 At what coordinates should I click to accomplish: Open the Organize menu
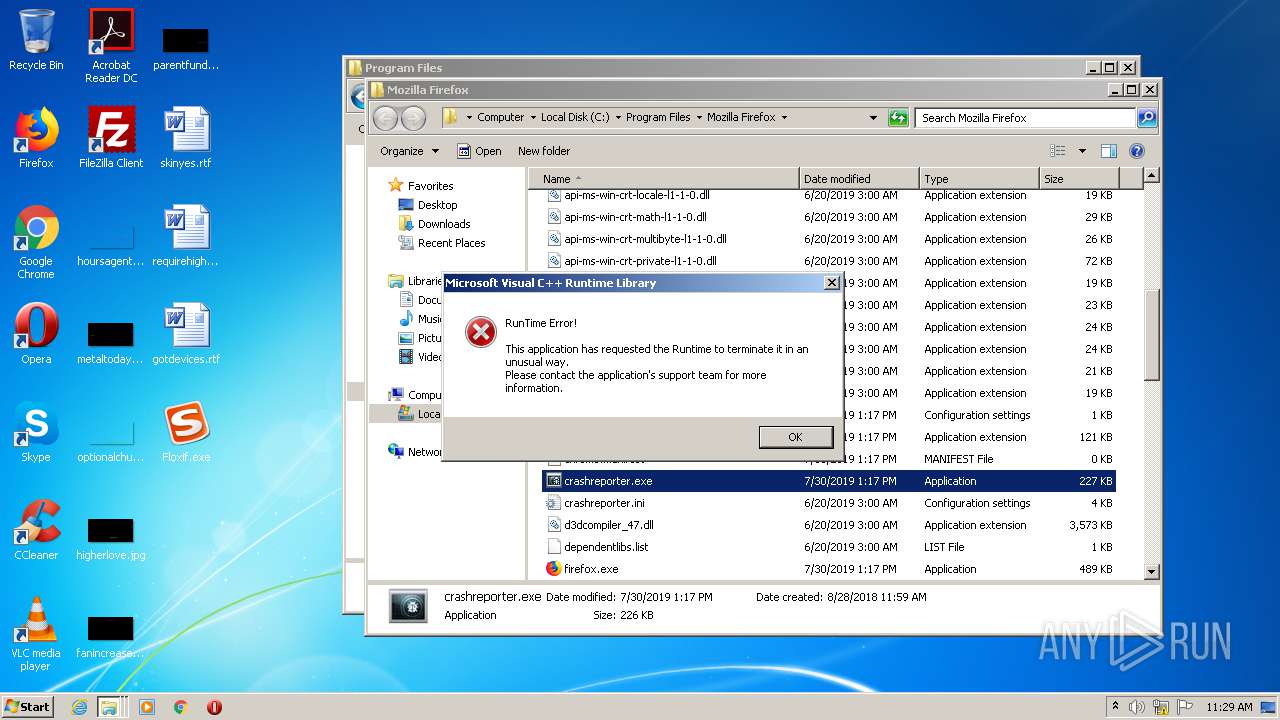409,151
